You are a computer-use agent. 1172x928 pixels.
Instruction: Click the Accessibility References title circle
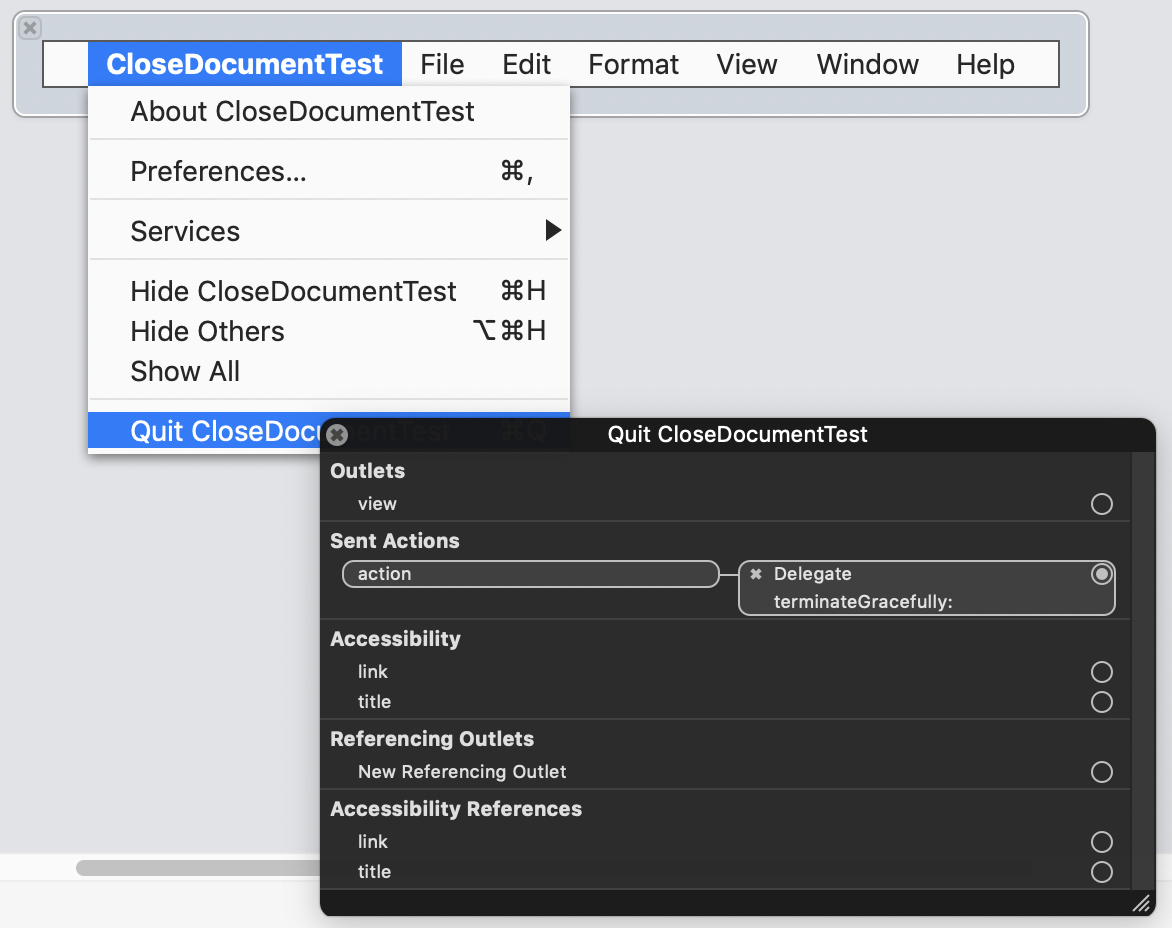tap(1101, 872)
